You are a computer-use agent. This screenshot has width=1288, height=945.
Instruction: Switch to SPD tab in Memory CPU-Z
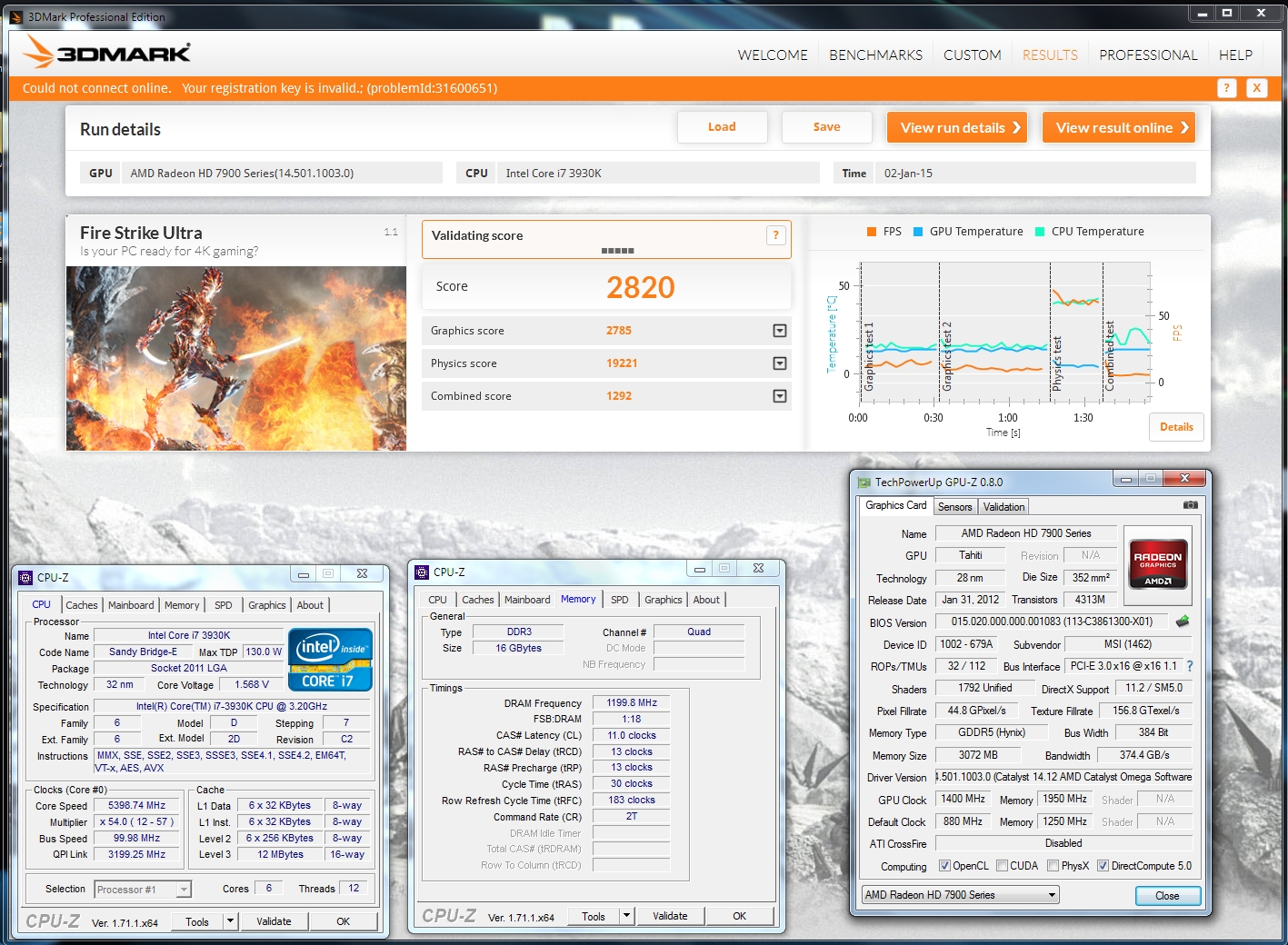pyautogui.click(x=619, y=600)
